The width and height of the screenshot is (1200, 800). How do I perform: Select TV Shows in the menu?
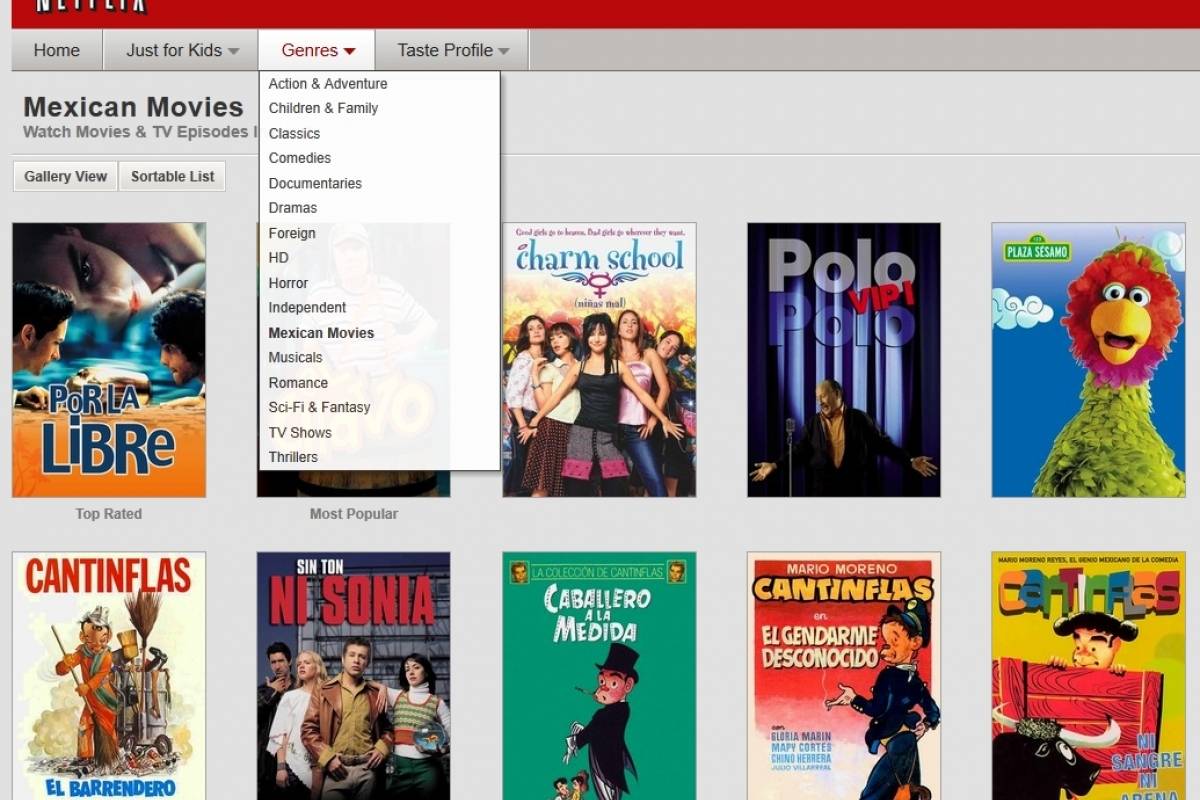(300, 432)
